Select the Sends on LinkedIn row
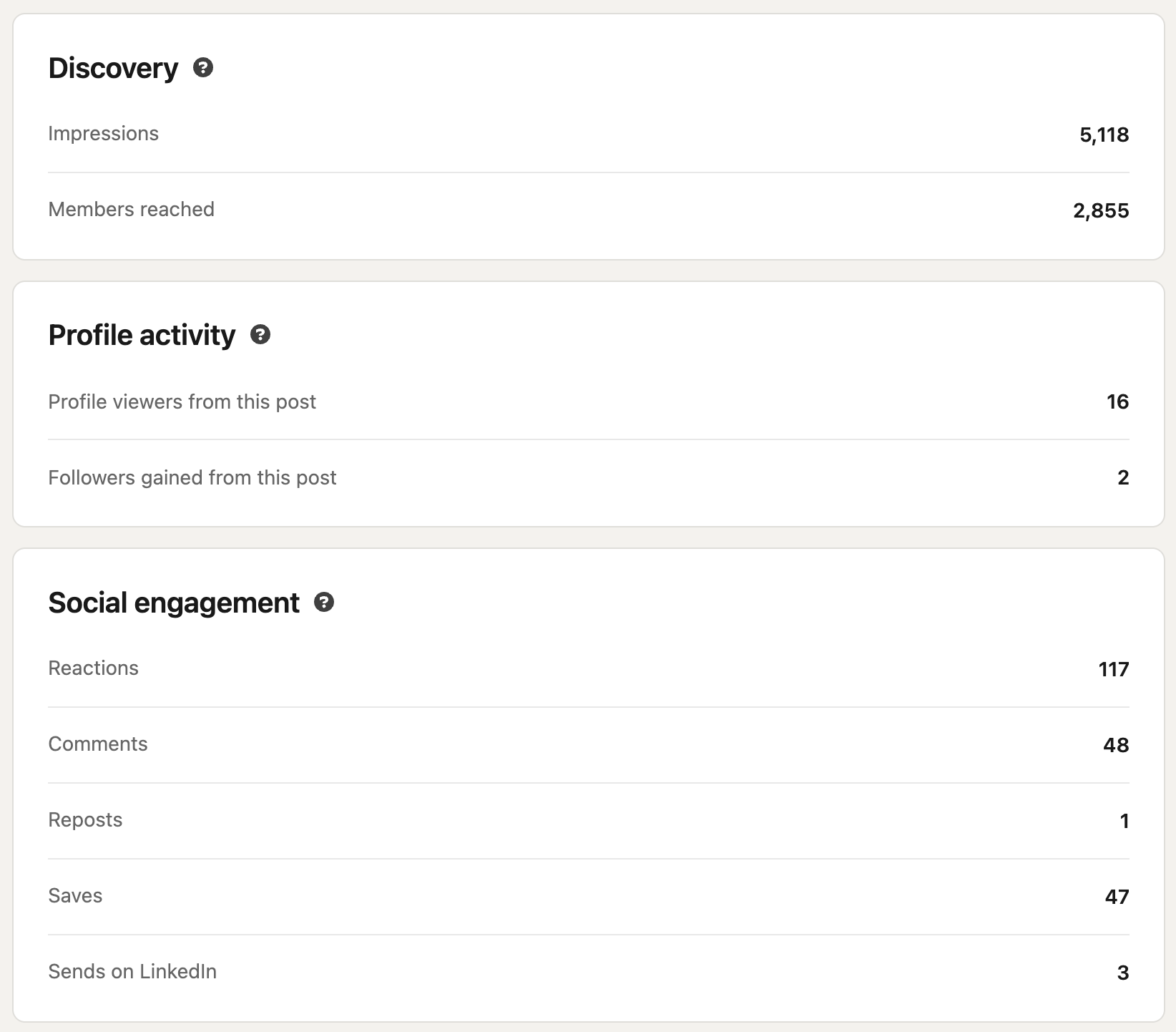 click(132, 972)
